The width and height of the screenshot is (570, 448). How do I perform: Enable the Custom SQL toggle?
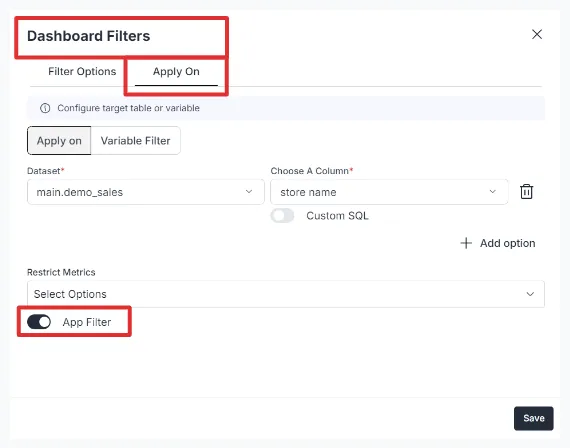pos(282,216)
